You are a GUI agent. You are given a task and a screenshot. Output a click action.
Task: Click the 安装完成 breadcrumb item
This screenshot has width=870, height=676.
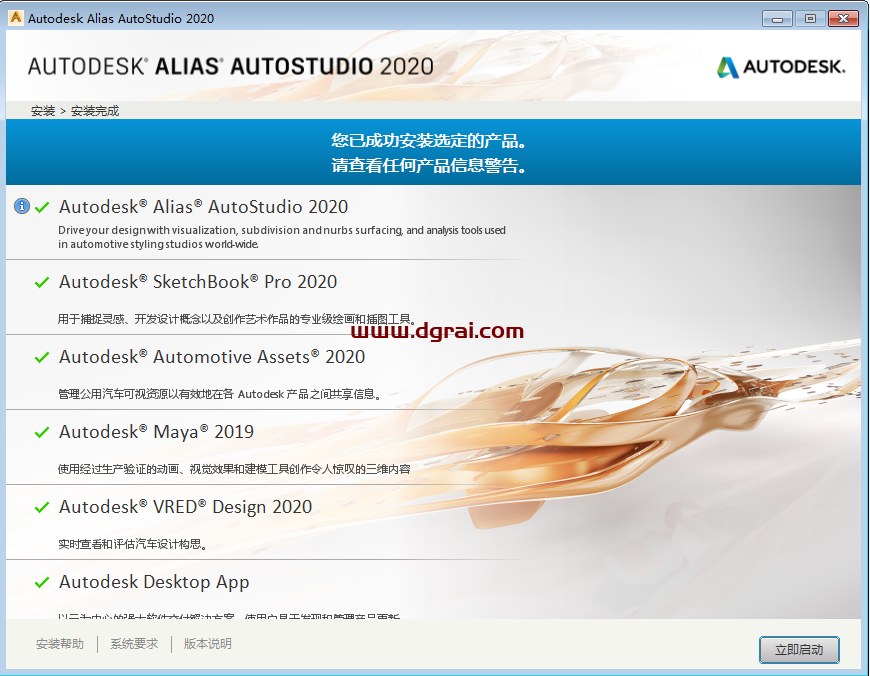click(95, 111)
